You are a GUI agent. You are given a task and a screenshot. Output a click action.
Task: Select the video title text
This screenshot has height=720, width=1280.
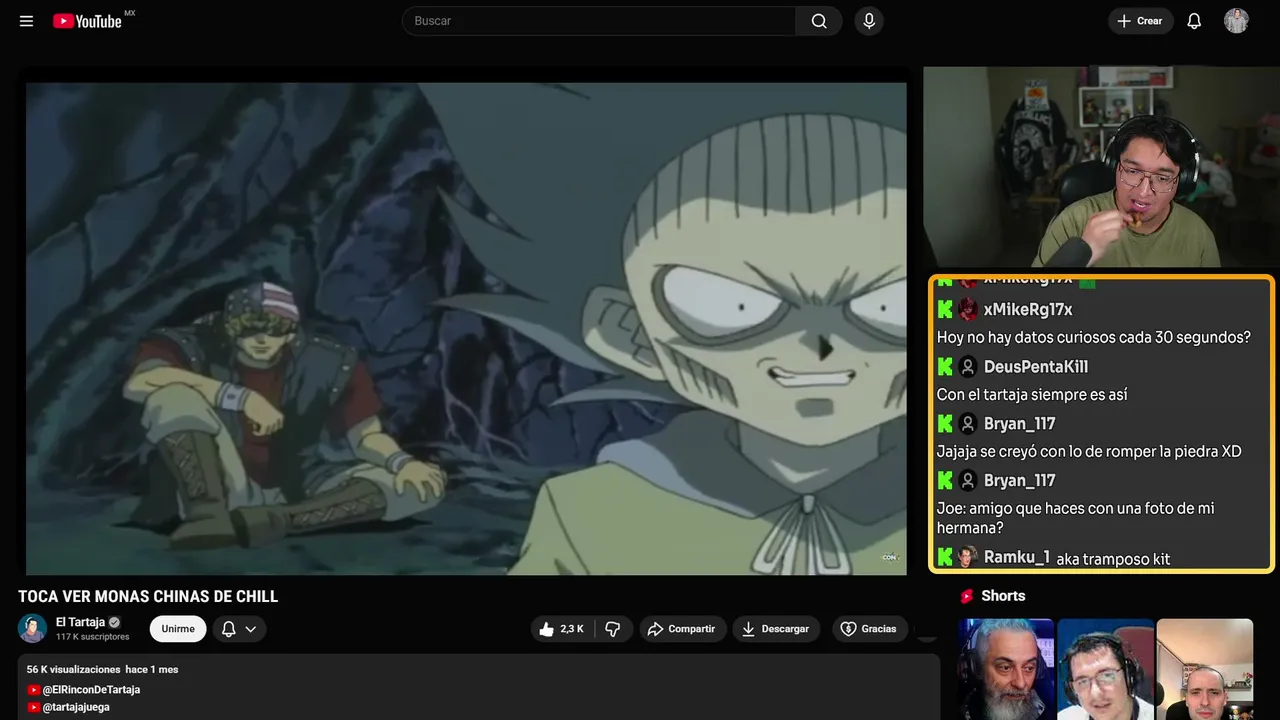148,597
